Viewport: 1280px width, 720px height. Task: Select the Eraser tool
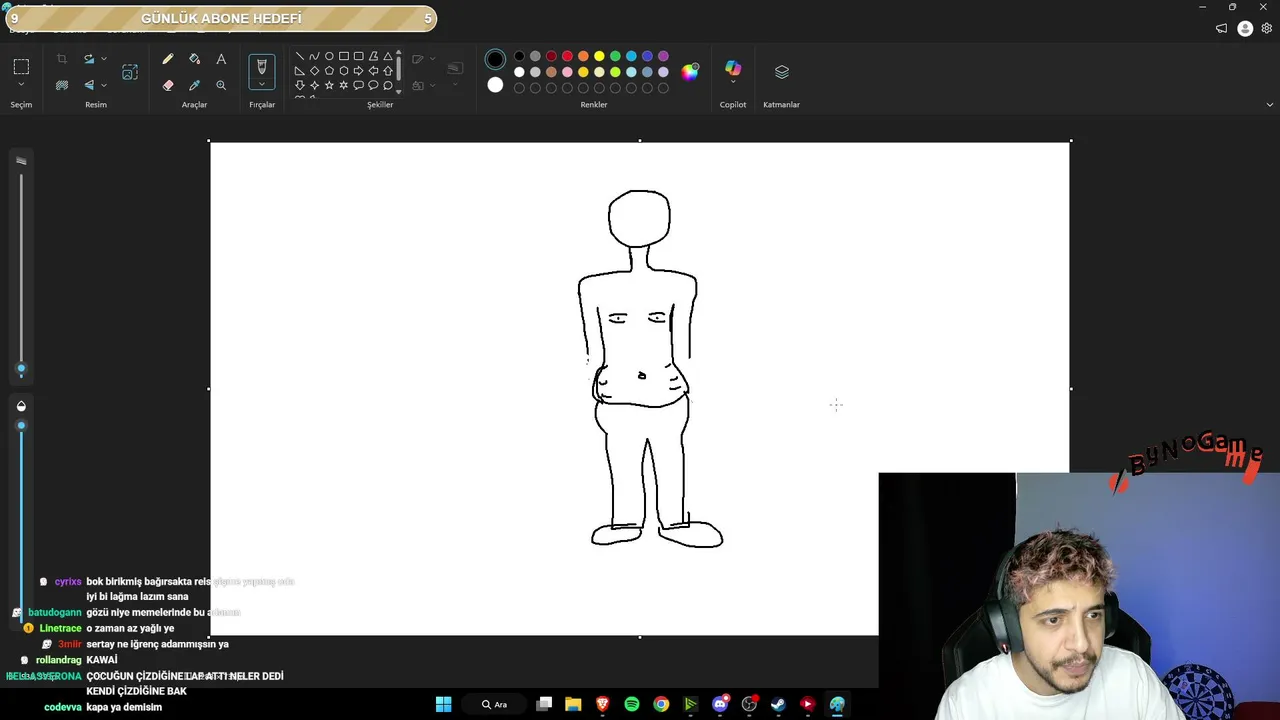[168, 85]
